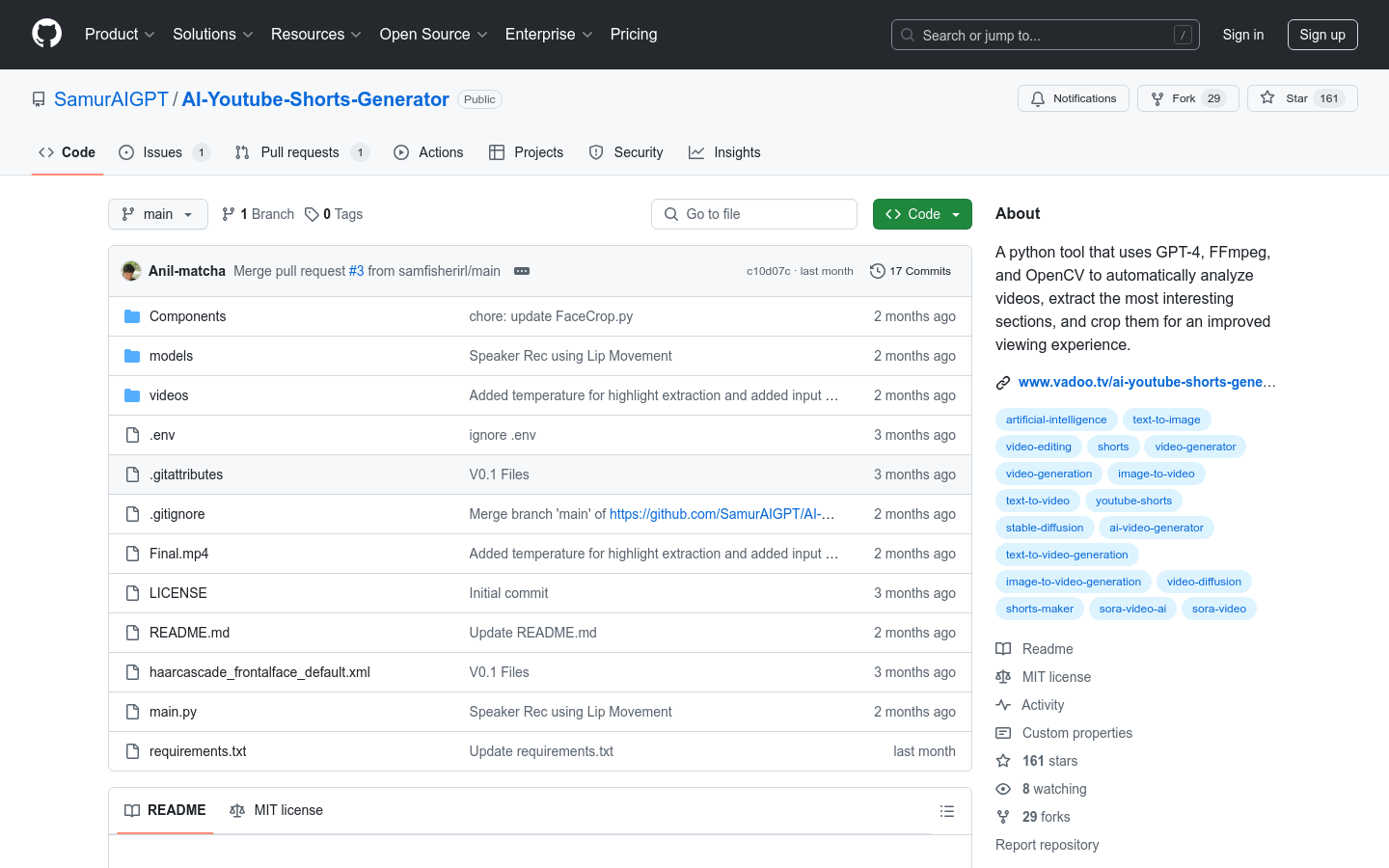Click the stable-diffusion topic tag
This screenshot has width=1389, height=868.
pyautogui.click(x=1045, y=528)
